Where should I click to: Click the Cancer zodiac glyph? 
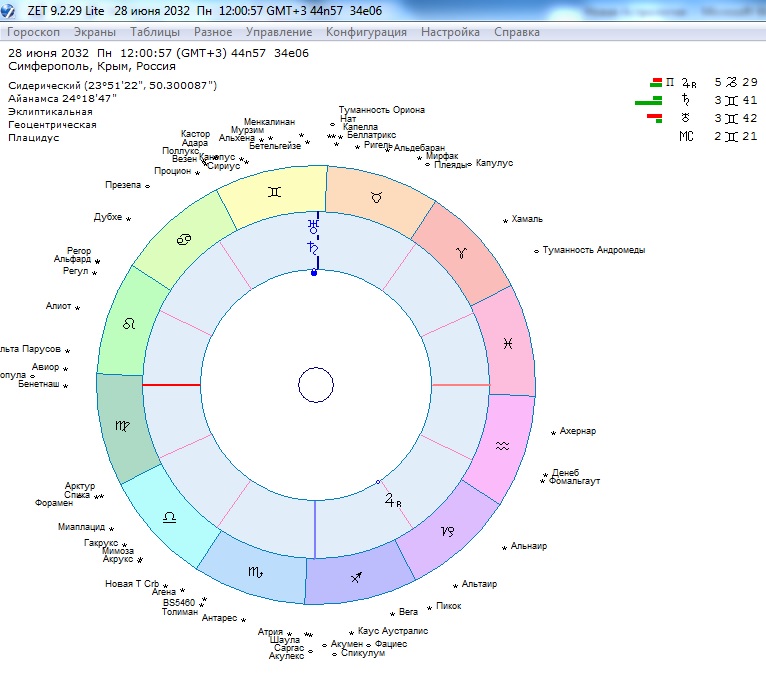coord(186,241)
